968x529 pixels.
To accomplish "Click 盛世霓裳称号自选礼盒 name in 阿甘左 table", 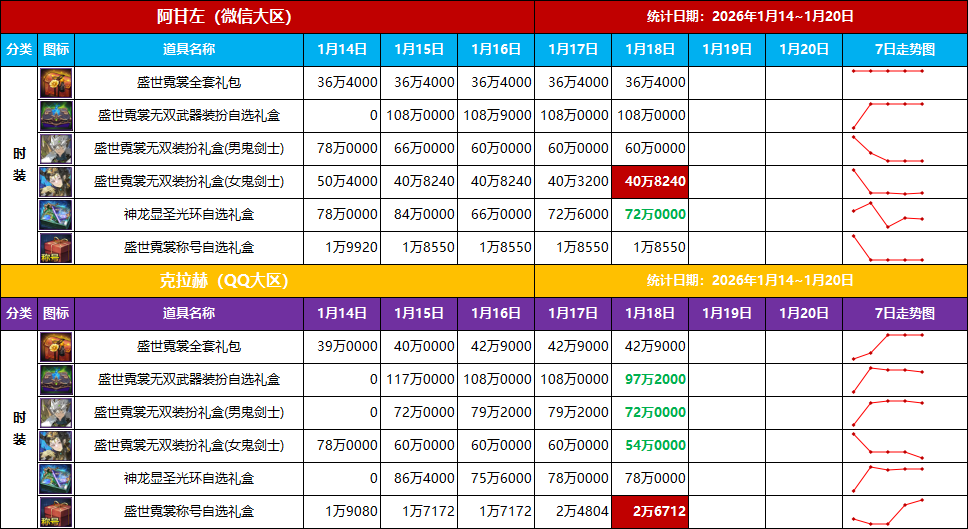I will point(189,248).
